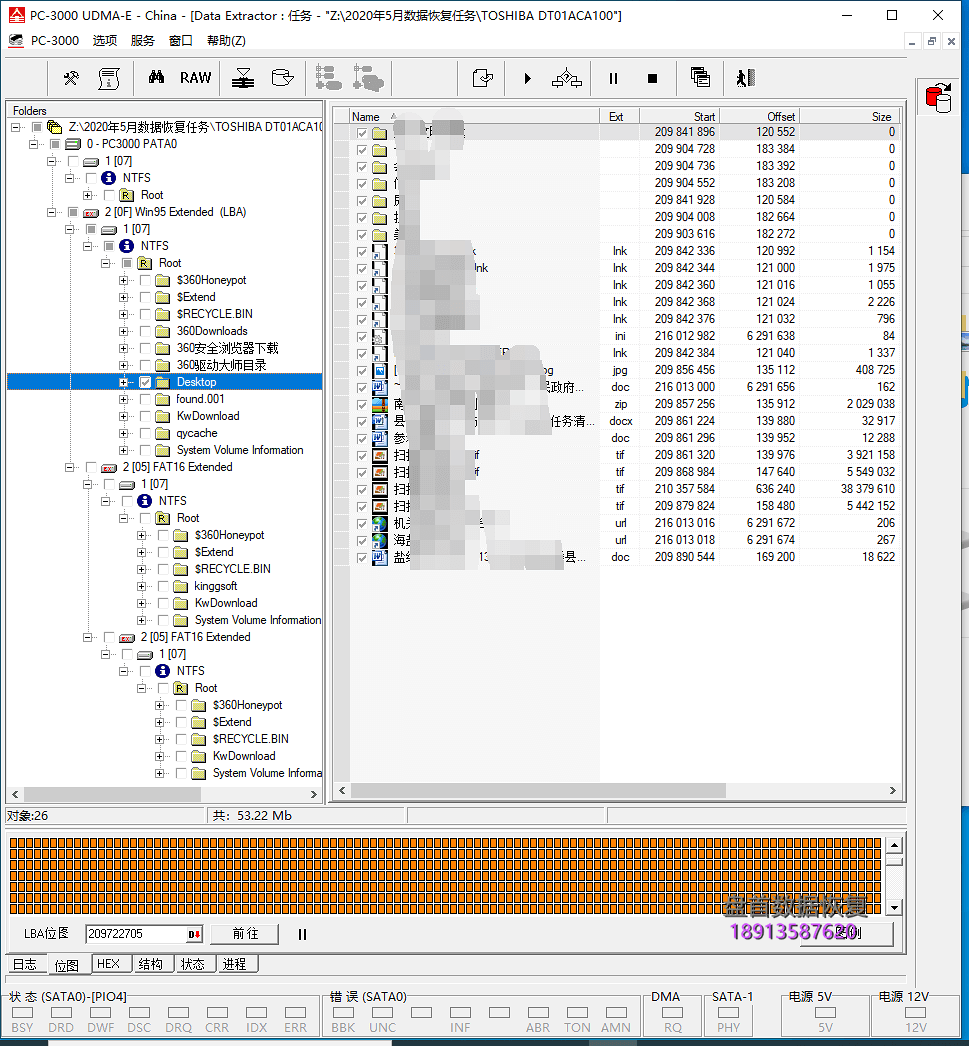Click the PC-3000 app icon in menu bar
Viewport: 969px width, 1046px height.
coord(16,41)
